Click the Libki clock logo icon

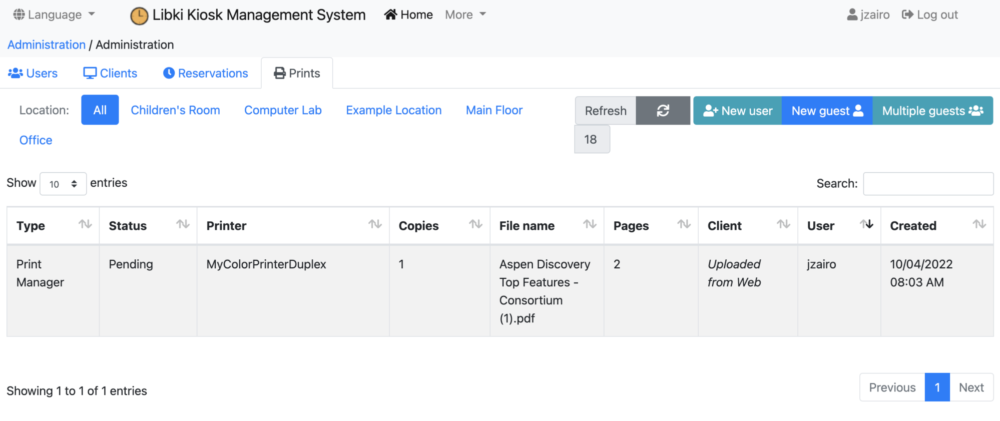pos(139,15)
